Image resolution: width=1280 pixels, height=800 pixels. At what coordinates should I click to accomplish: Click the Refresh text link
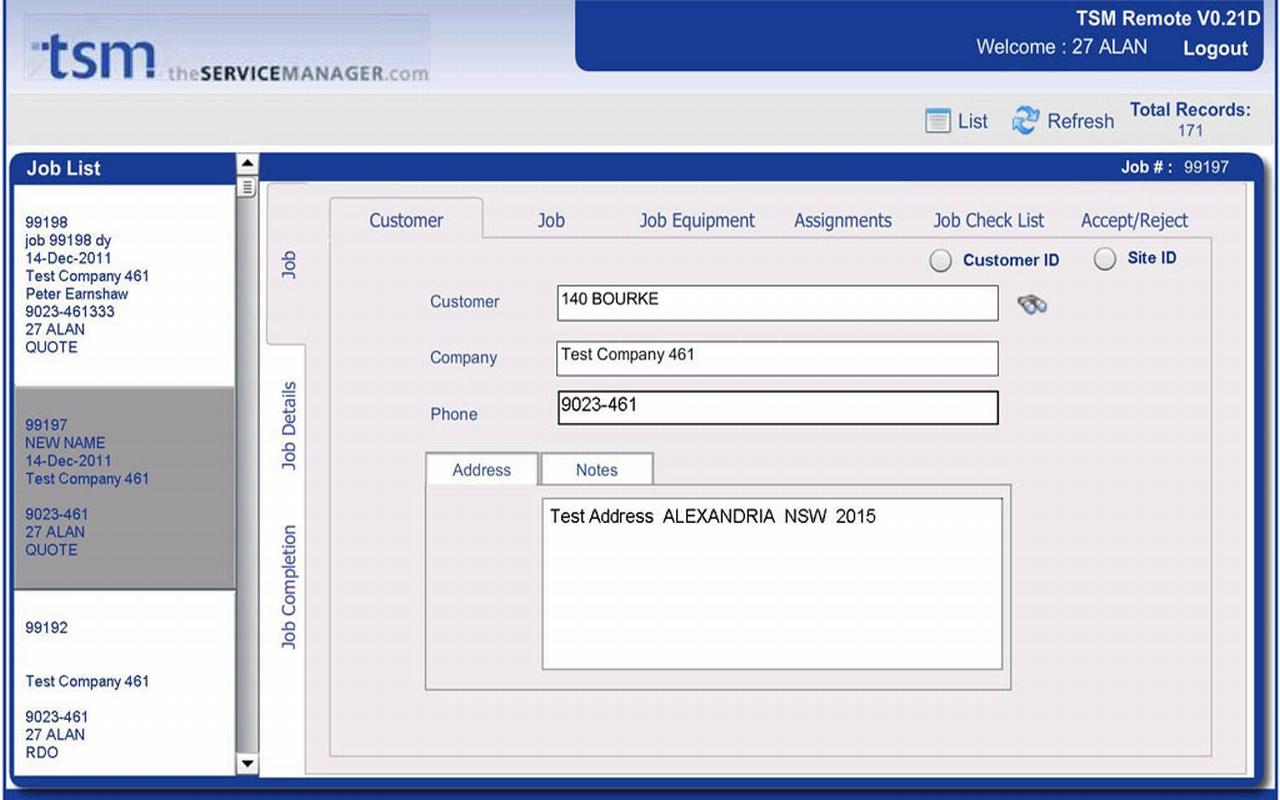[x=1080, y=121]
